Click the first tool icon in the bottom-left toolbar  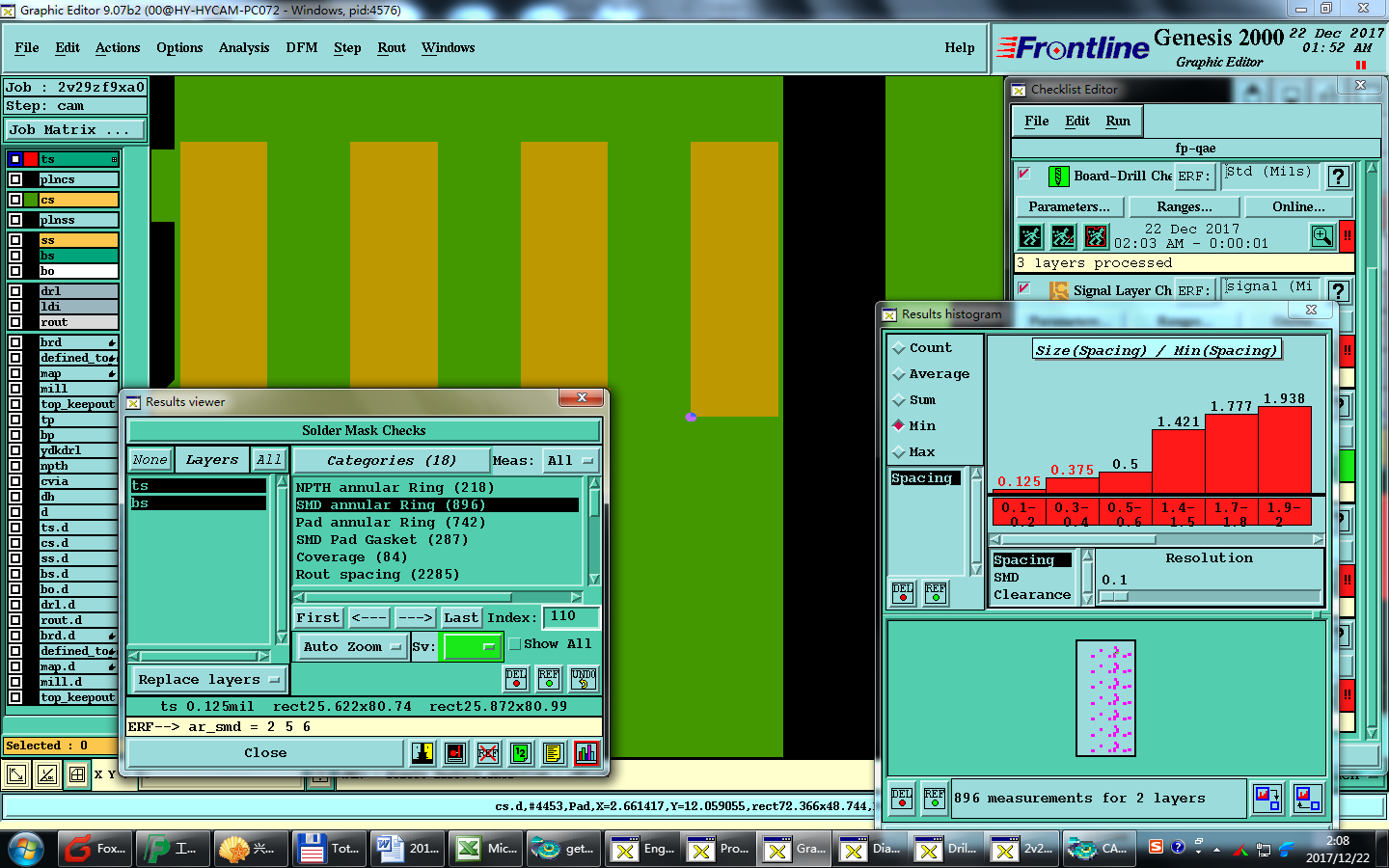[x=16, y=773]
